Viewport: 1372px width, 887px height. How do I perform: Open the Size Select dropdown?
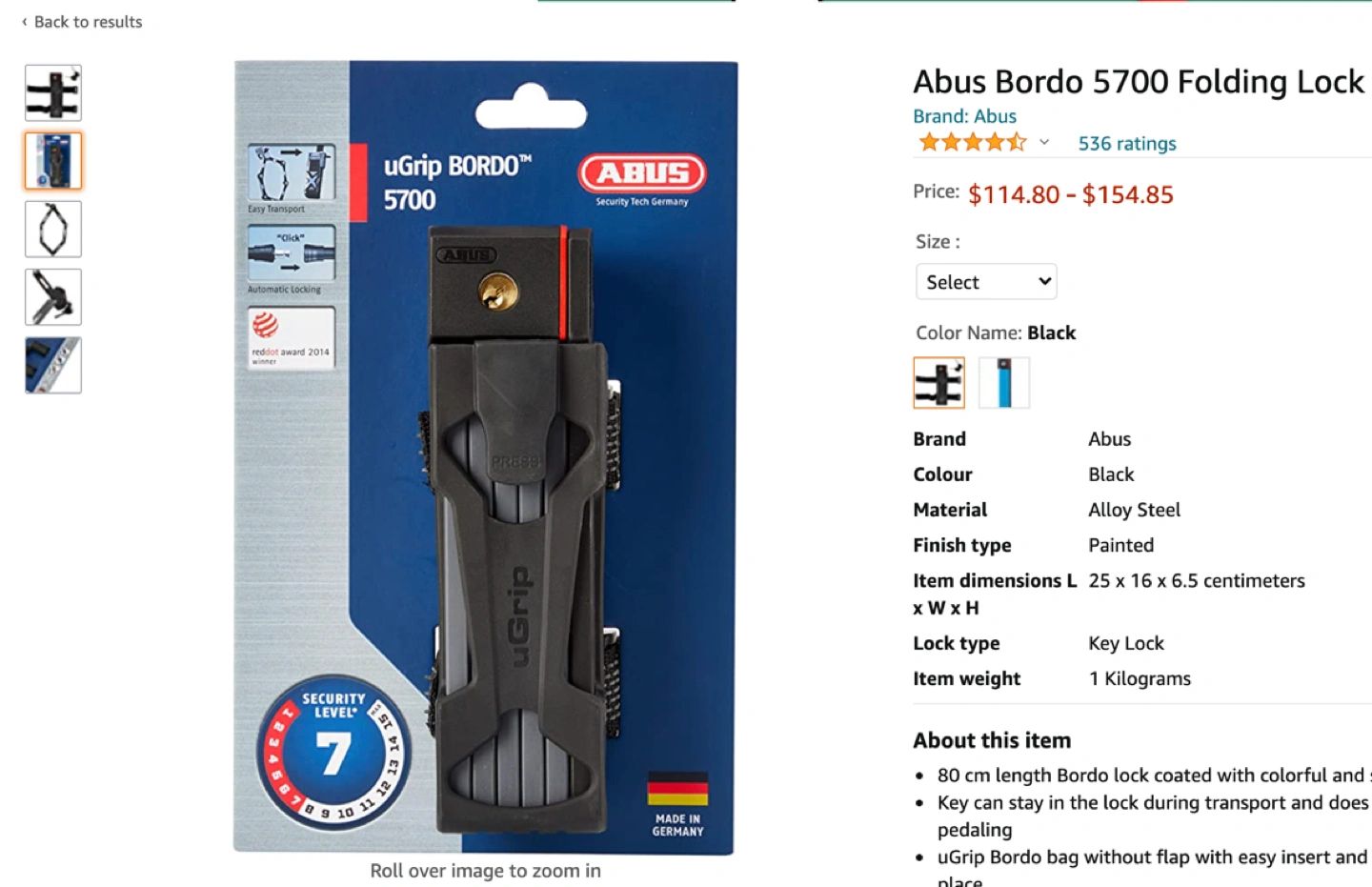pyautogui.click(x=986, y=282)
